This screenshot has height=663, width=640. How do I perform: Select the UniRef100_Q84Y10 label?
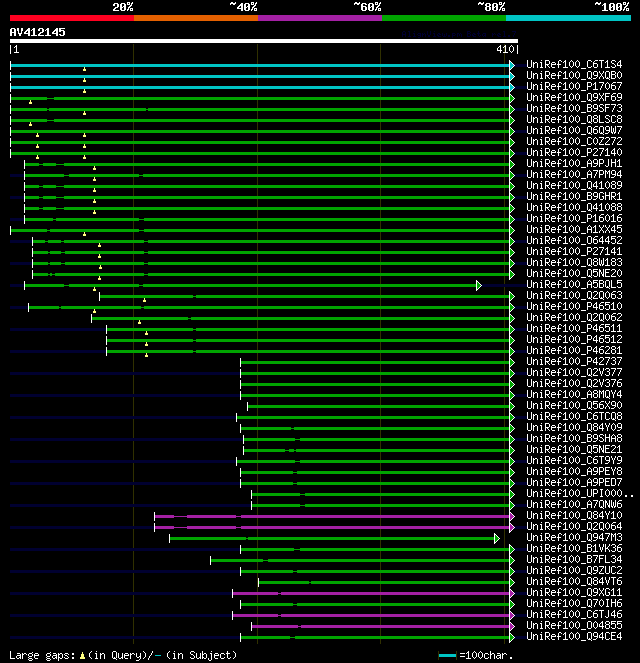574,515
